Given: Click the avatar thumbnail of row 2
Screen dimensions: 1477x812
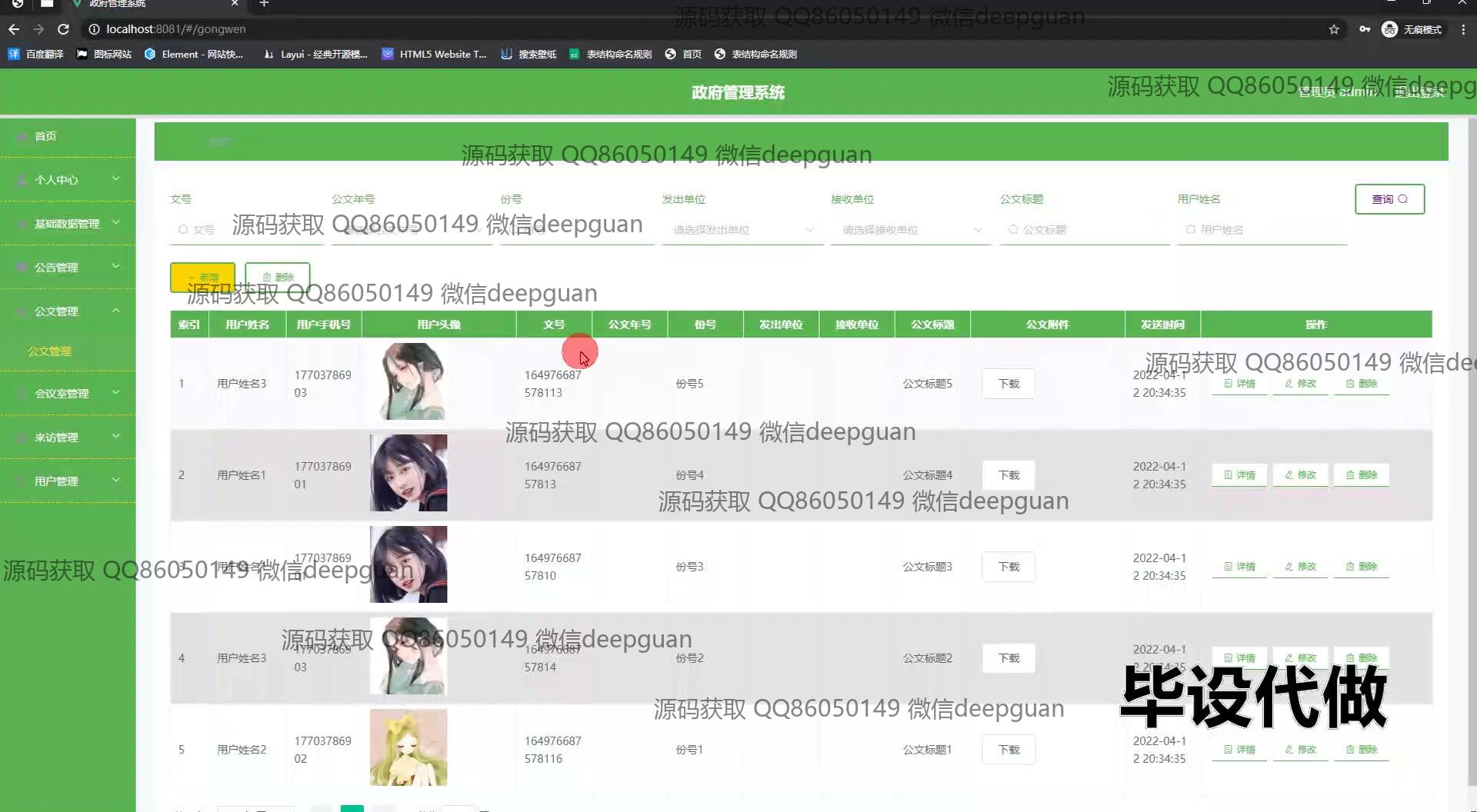Looking at the screenshot, I should (408, 473).
